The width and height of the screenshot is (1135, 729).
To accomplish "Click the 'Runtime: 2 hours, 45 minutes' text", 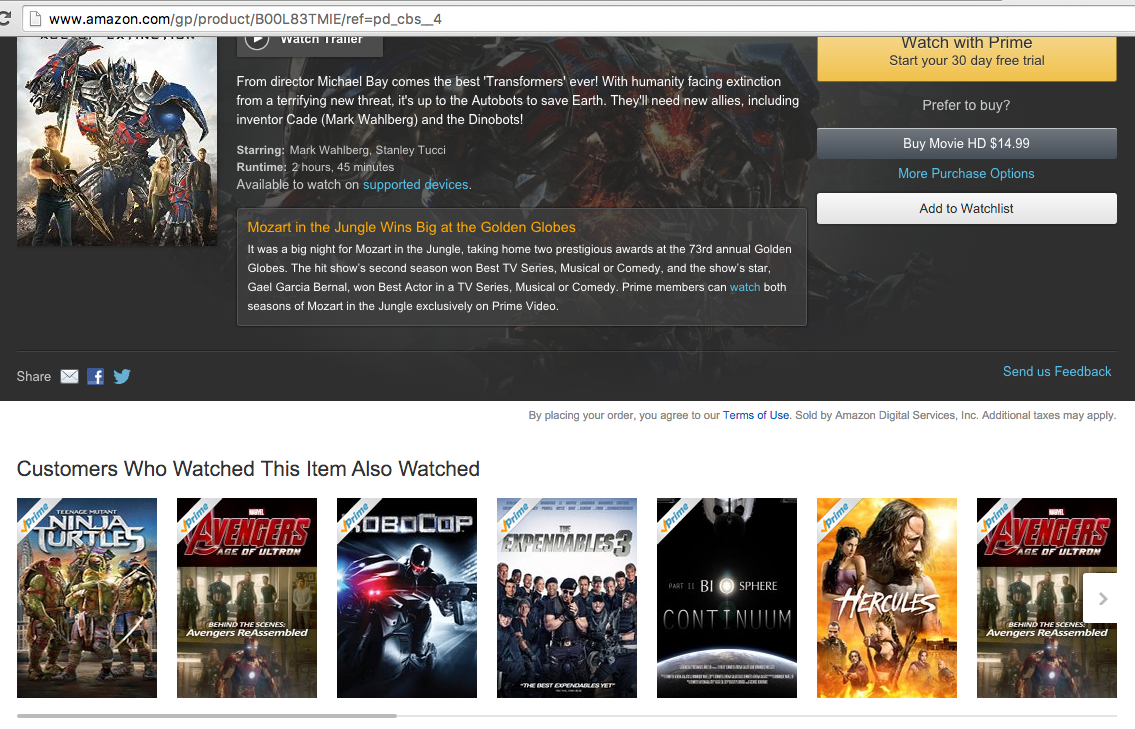I will [x=316, y=167].
